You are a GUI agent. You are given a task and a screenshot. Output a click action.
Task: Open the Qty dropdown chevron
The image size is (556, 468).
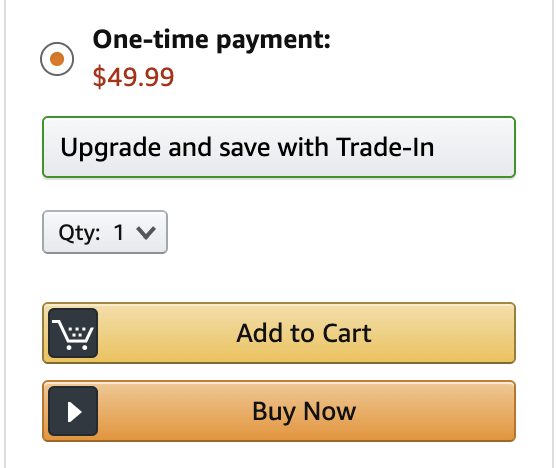(146, 233)
